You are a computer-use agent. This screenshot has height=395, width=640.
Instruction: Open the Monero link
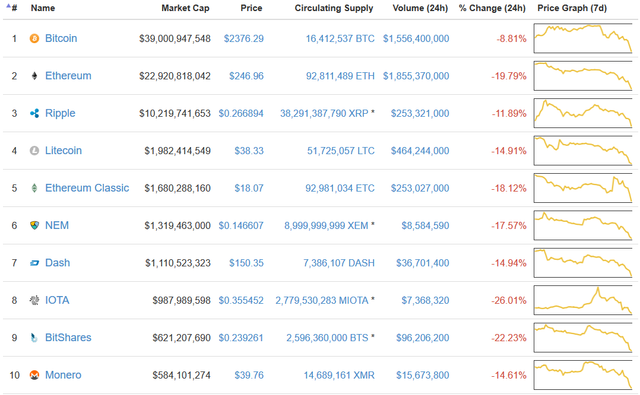[x=63, y=375]
